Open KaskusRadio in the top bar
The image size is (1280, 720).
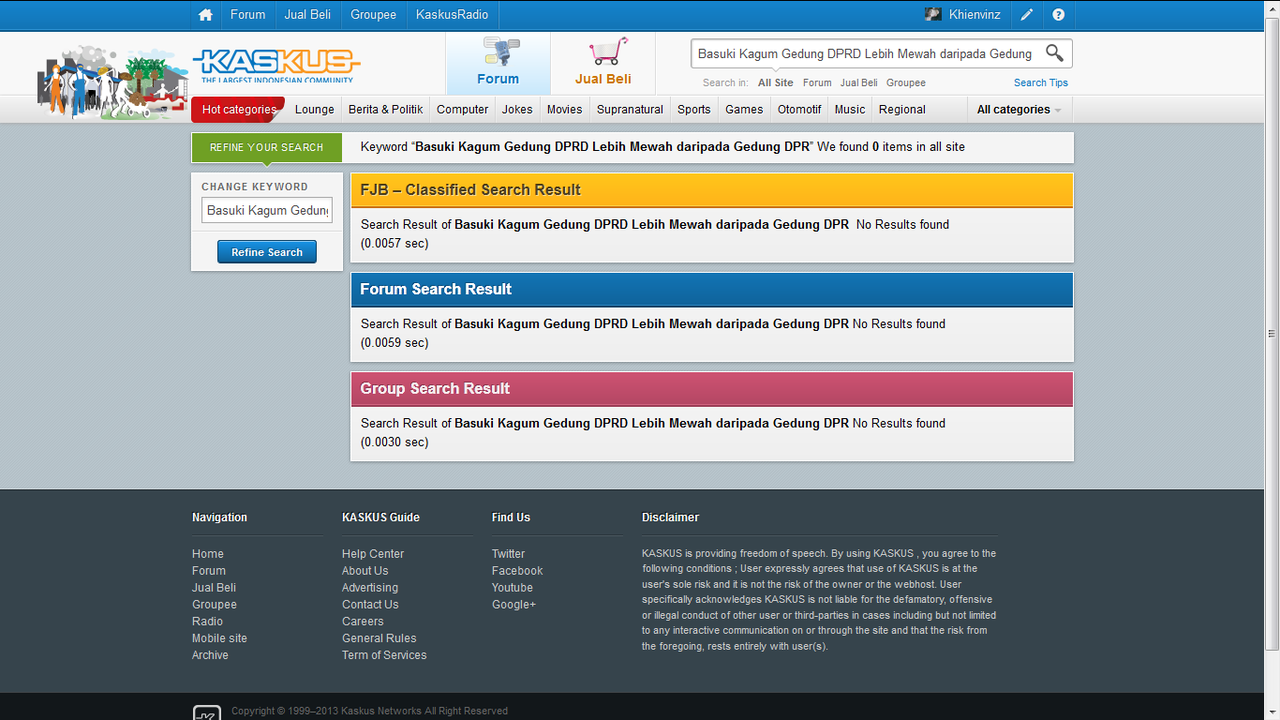click(x=452, y=15)
